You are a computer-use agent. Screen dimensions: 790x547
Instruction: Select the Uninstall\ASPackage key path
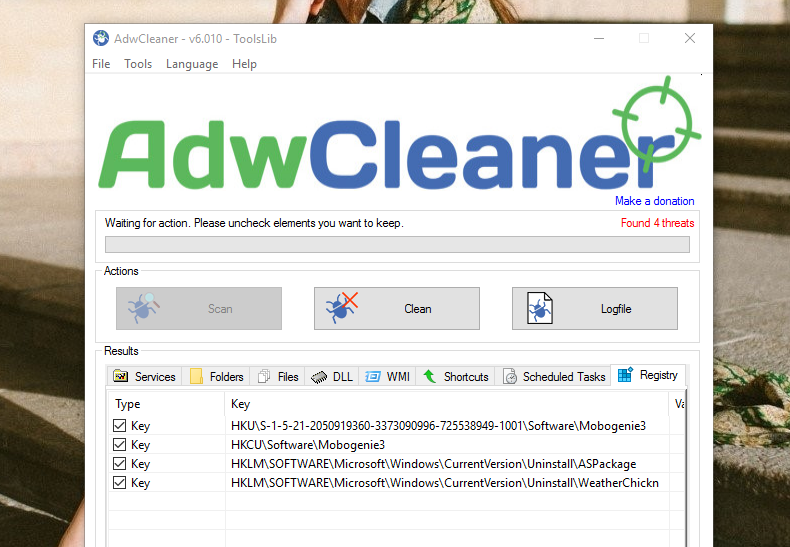coord(433,464)
